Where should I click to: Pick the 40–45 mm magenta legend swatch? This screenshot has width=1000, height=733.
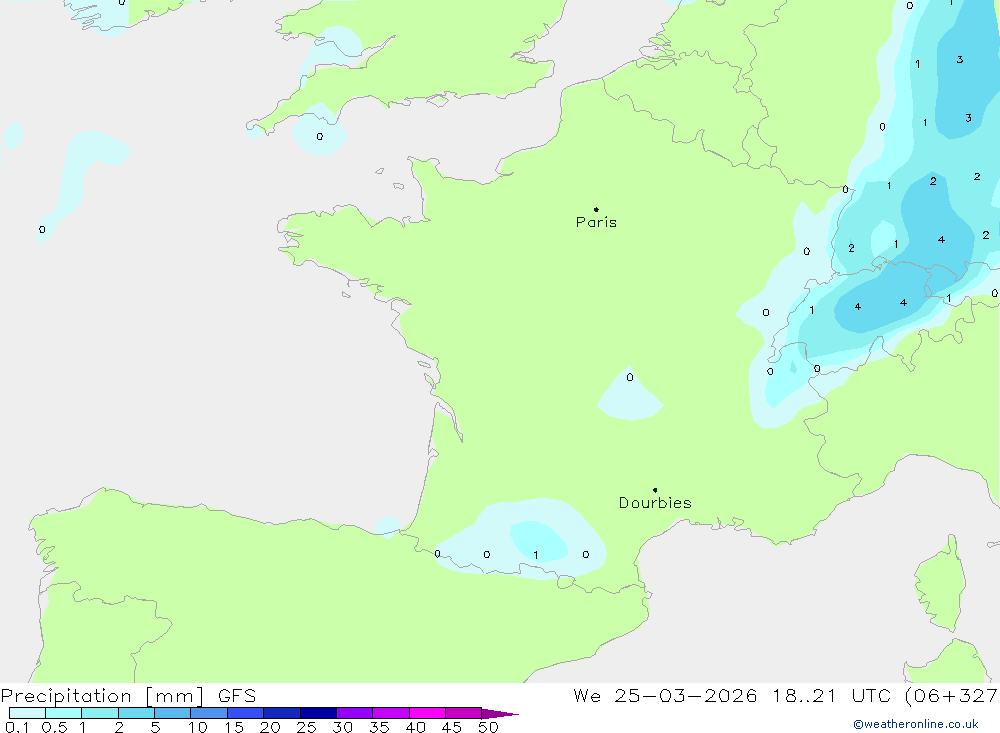(427, 713)
